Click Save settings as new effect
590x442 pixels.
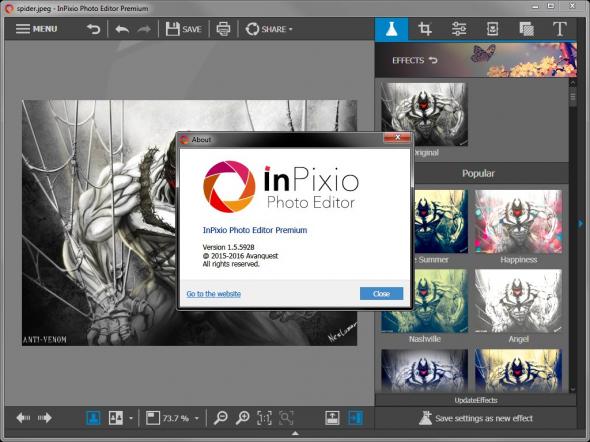[476, 418]
